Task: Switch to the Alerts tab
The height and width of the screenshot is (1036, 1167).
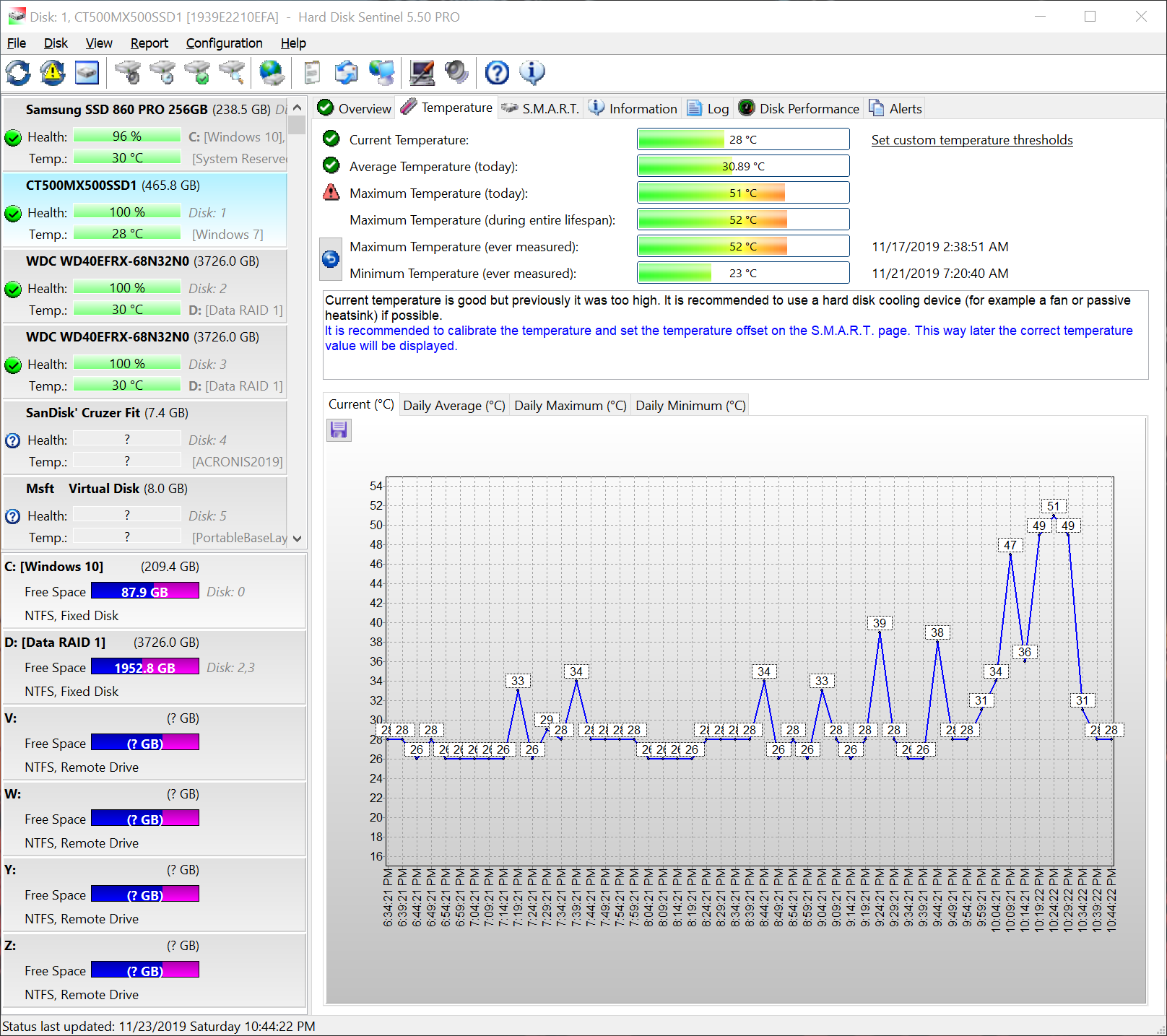Action: click(895, 108)
